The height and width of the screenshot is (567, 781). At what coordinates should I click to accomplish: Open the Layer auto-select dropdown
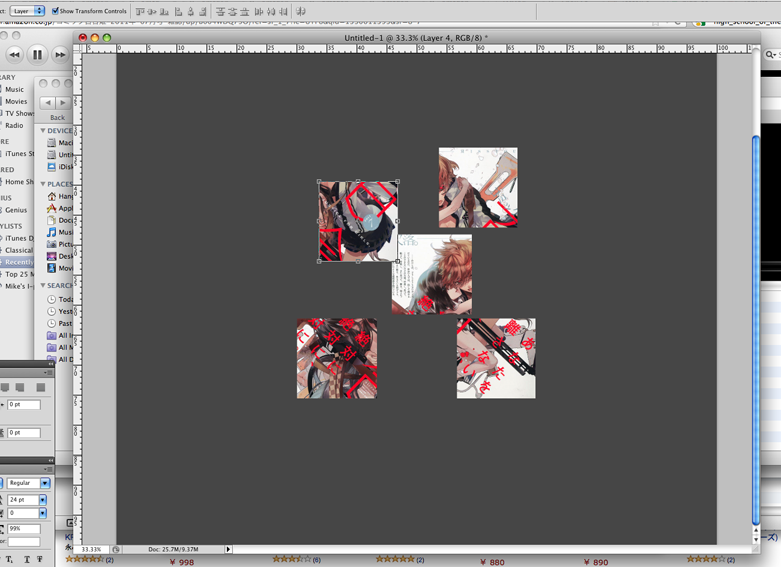pos(27,10)
